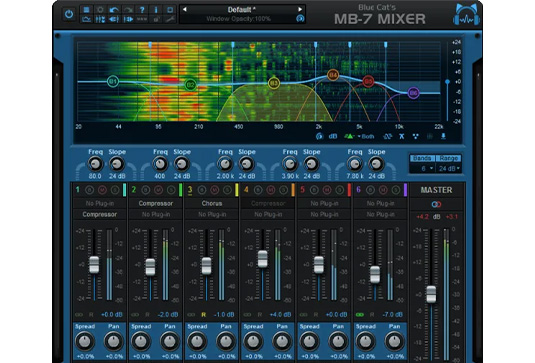Mute band 6 with its M button

[383, 190]
